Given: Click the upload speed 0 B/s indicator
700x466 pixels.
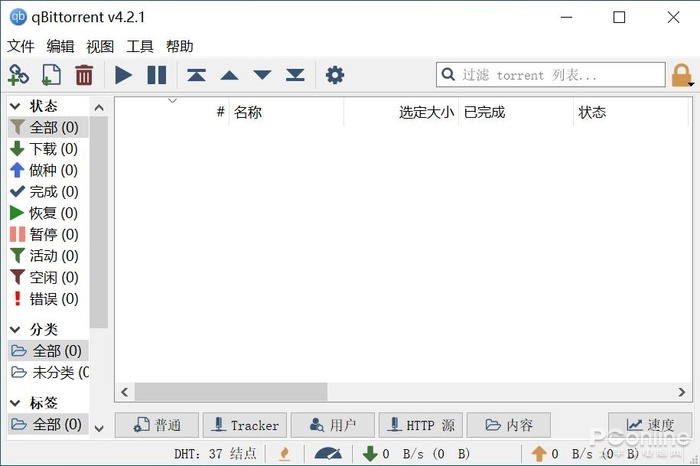Looking at the screenshot, I should tap(585, 454).
